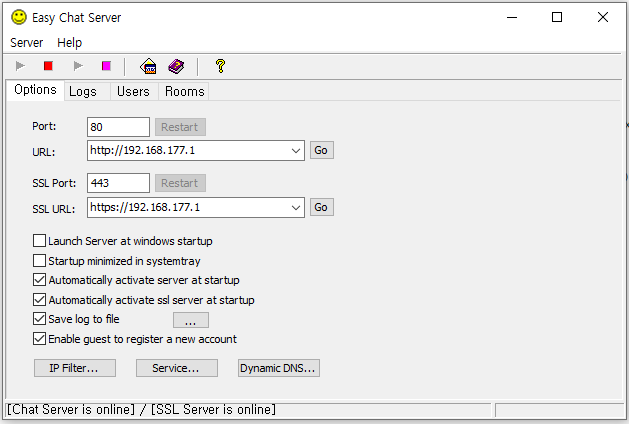629x424 pixels.
Task: Click the grayed start SSL server play icon
Action: click(x=78, y=66)
